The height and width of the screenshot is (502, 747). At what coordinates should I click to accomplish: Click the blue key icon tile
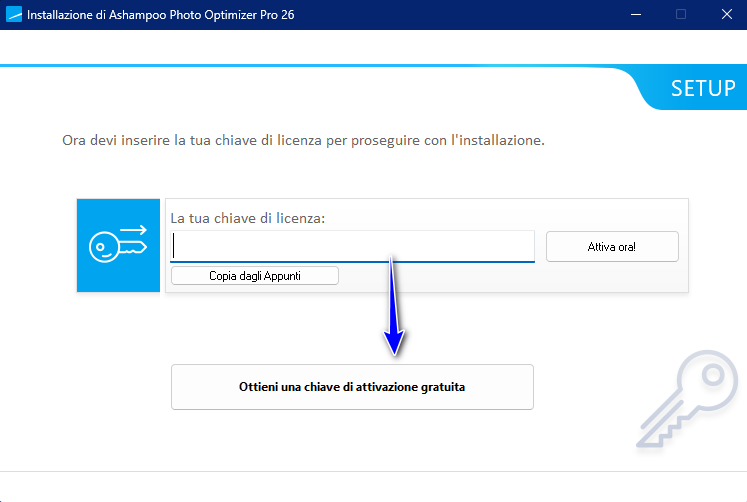pos(118,245)
